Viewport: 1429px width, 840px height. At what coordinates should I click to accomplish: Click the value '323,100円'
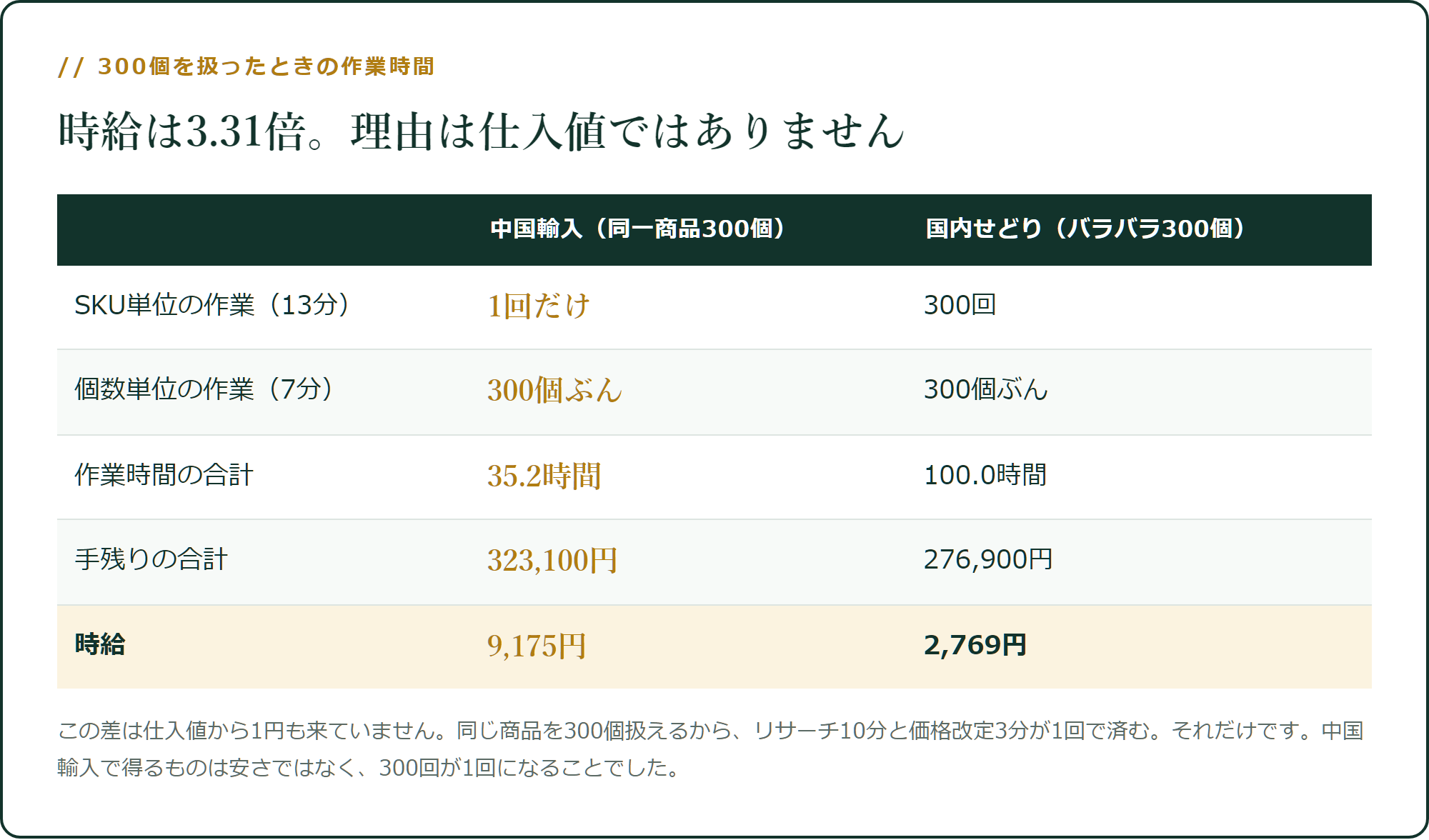pos(552,560)
